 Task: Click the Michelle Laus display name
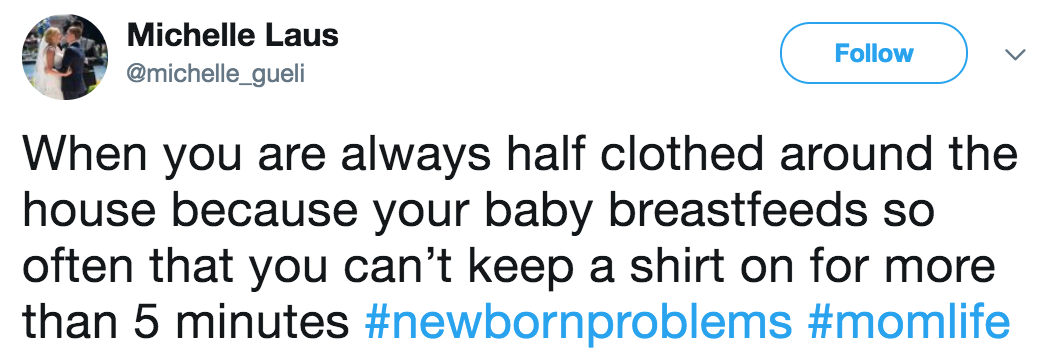(x=233, y=35)
